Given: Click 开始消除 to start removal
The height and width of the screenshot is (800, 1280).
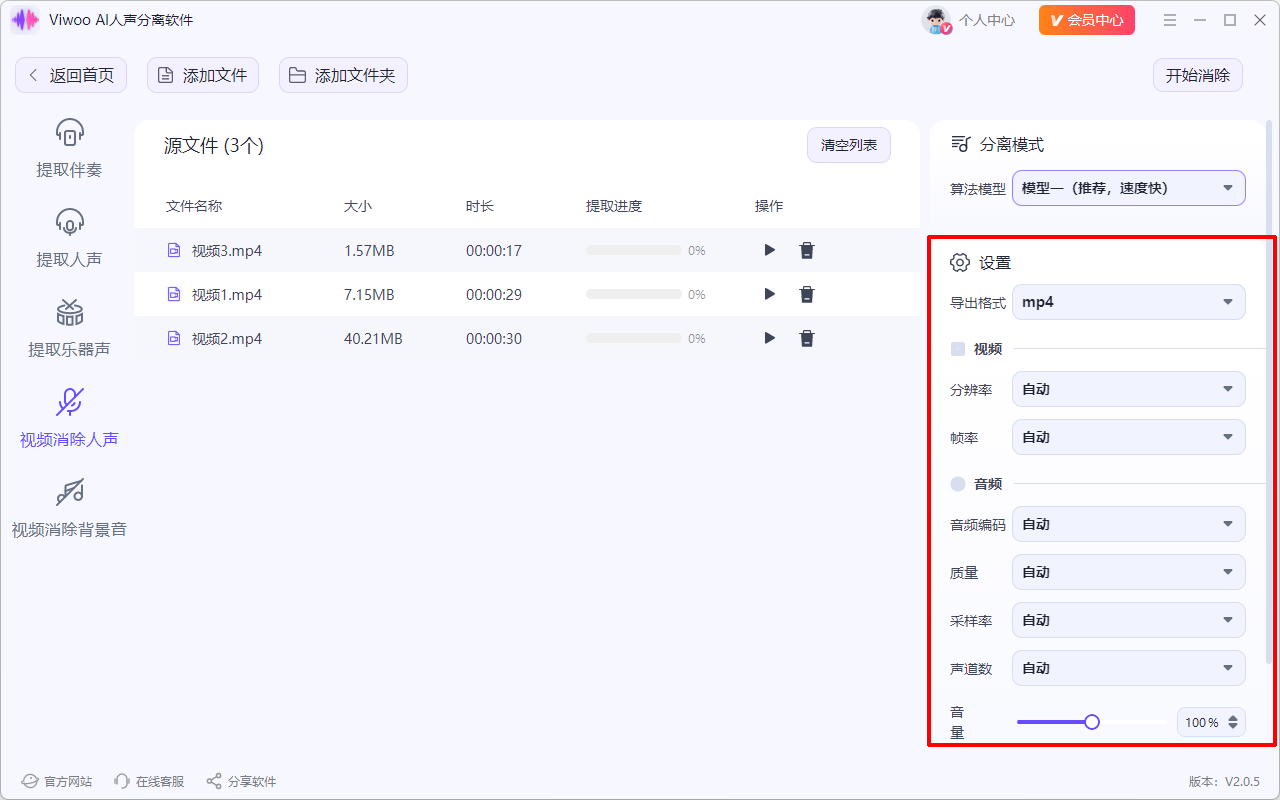Looking at the screenshot, I should coord(1198,75).
